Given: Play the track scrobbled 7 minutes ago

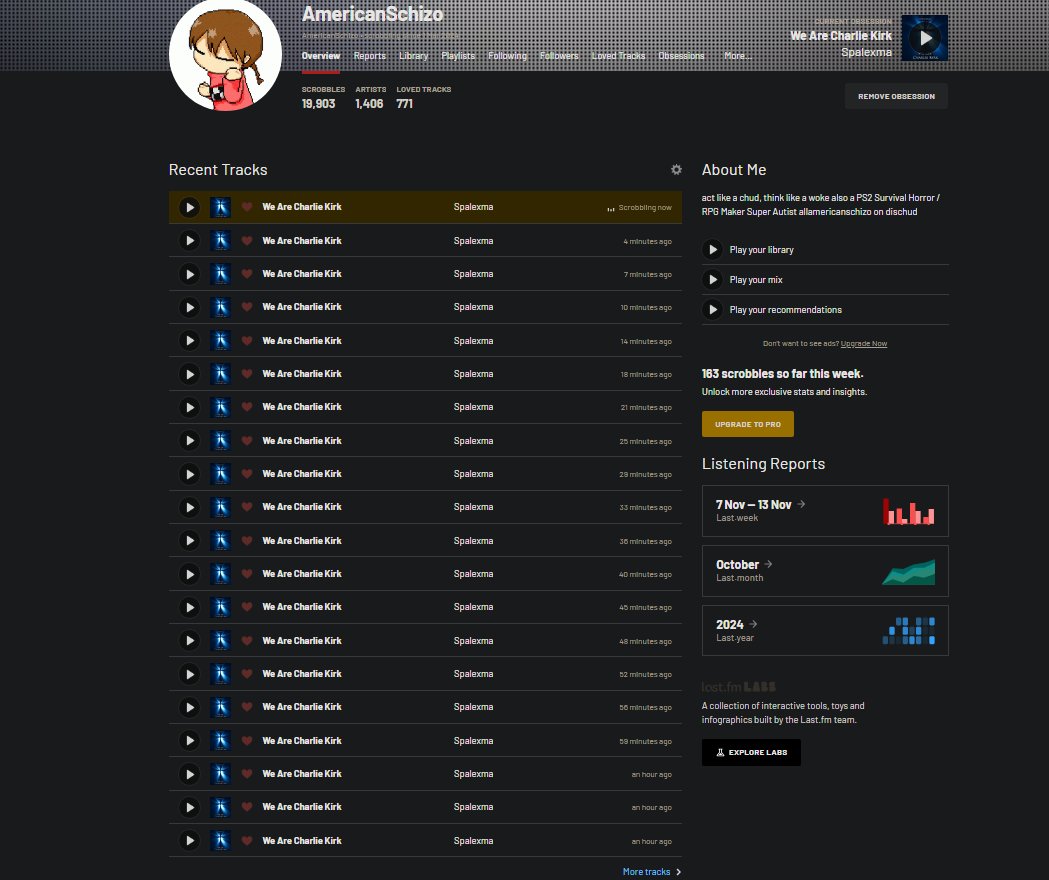Looking at the screenshot, I should pyautogui.click(x=189, y=274).
